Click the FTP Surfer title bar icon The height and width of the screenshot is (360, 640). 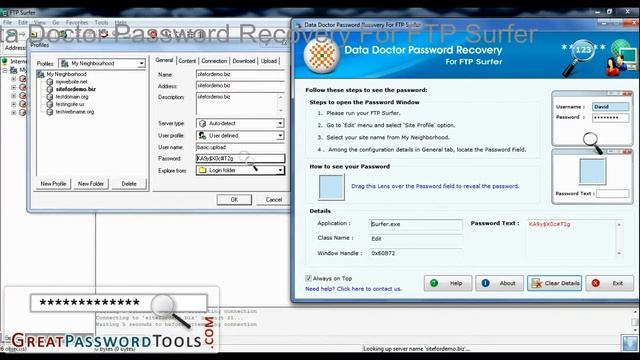[x=5, y=12]
